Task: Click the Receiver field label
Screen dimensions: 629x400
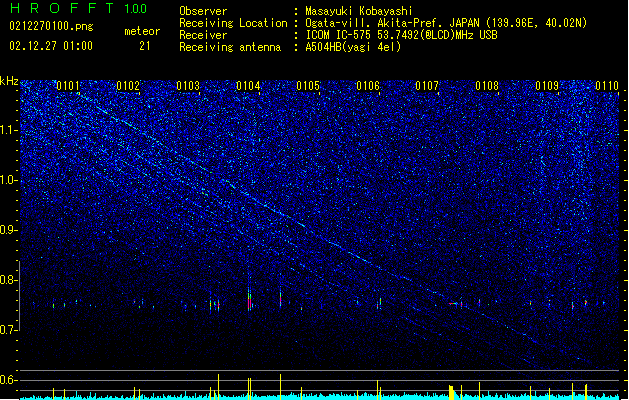Action: [203, 35]
